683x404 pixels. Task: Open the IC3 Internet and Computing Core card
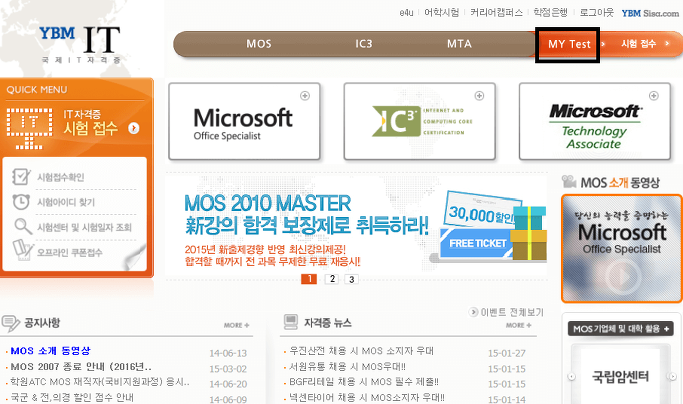tap(419, 122)
